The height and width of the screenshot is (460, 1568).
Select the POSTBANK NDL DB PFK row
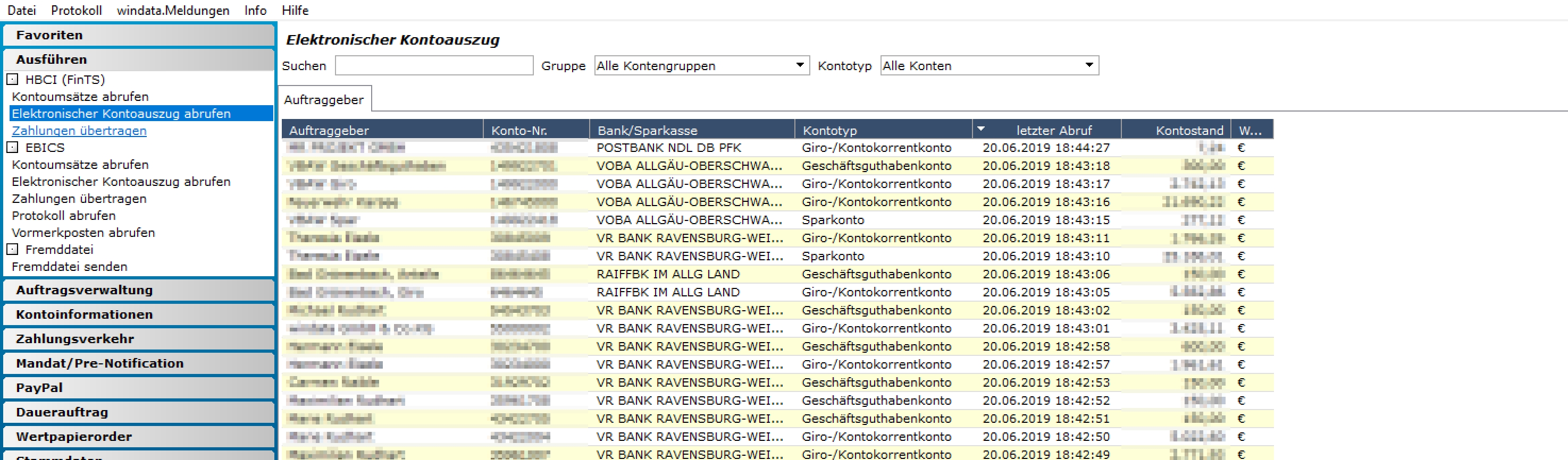(x=777, y=148)
